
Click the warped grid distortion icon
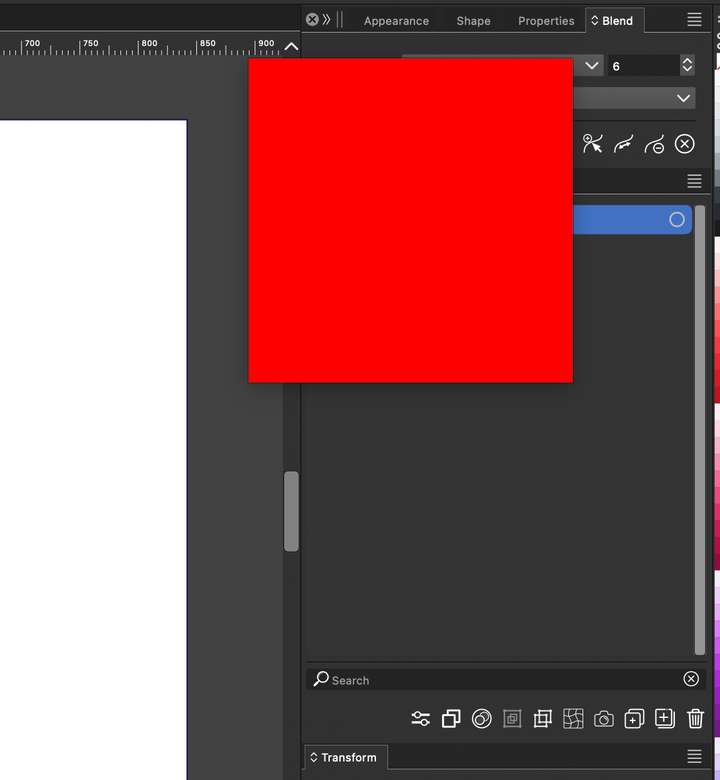(x=573, y=719)
